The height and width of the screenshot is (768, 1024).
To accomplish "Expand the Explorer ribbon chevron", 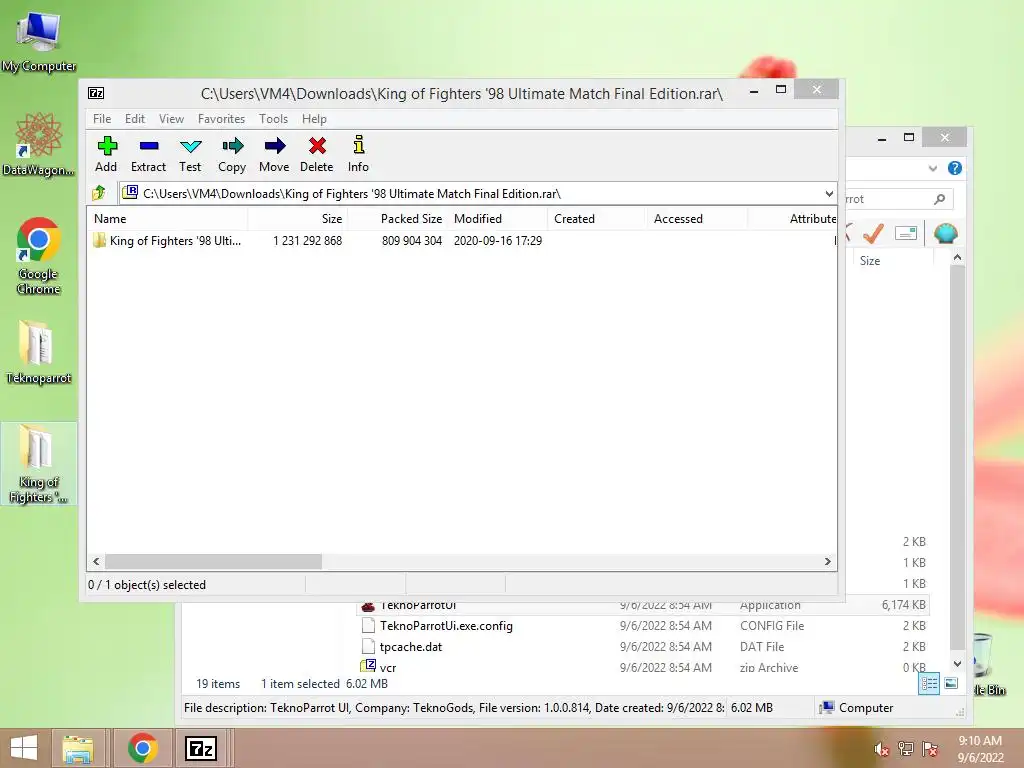I will click(933, 168).
